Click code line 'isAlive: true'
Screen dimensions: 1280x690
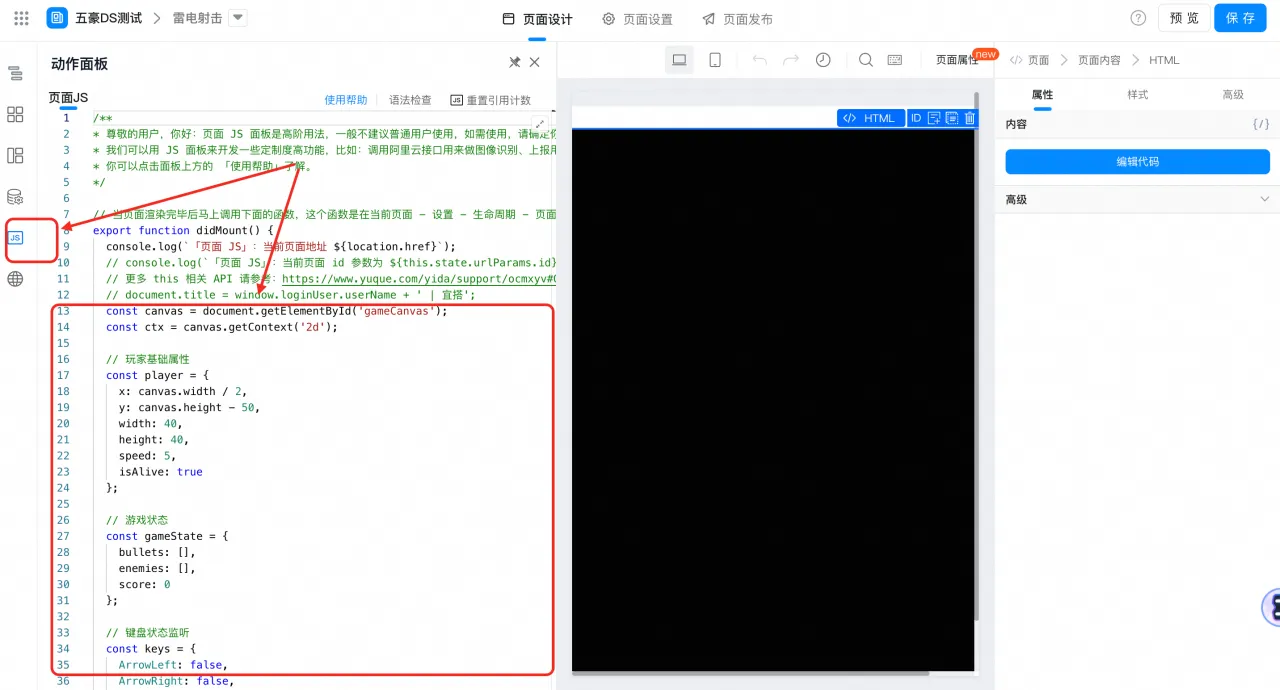coord(160,471)
